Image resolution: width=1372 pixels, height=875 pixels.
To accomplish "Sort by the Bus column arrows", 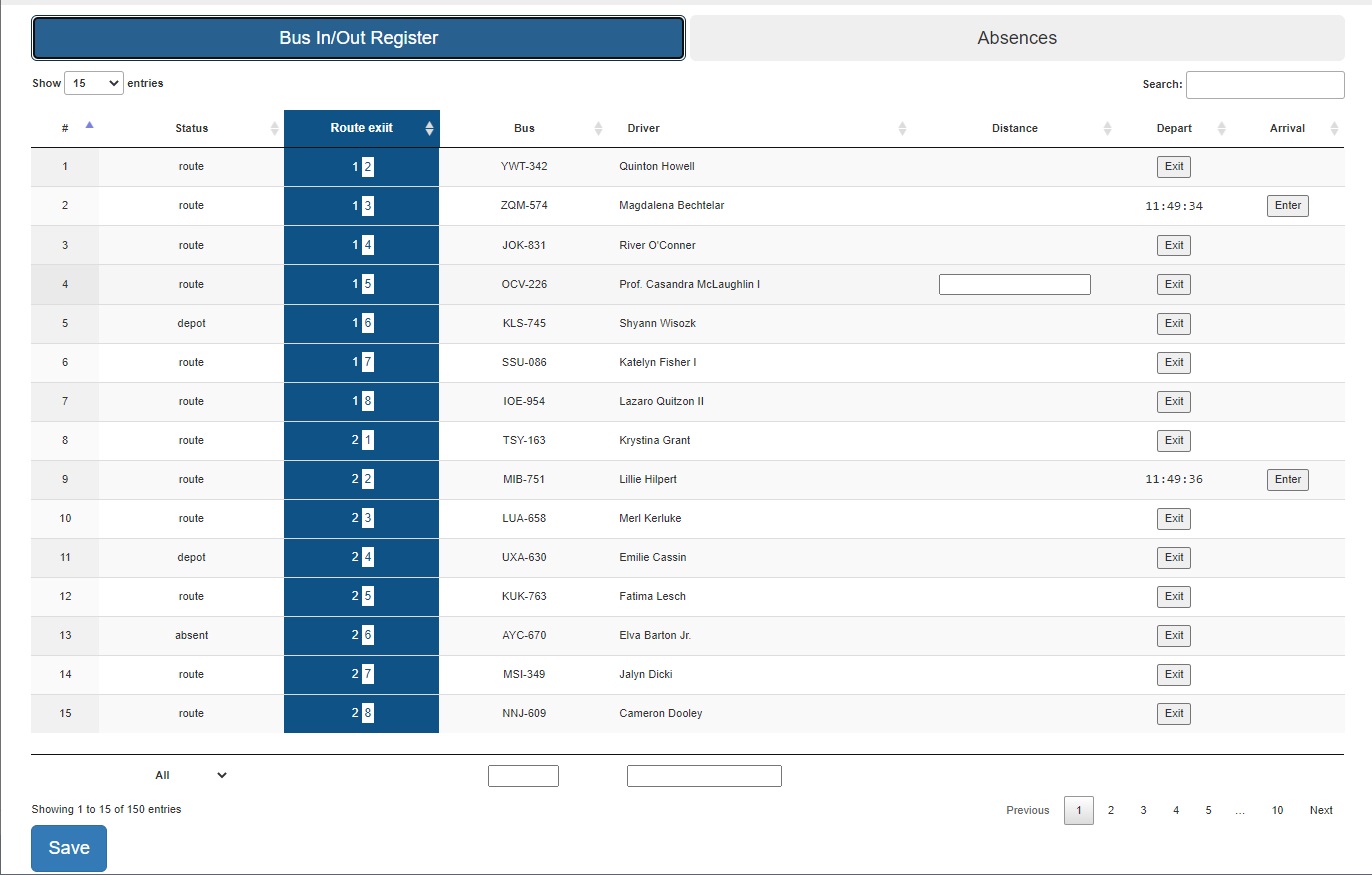I will (599, 128).
